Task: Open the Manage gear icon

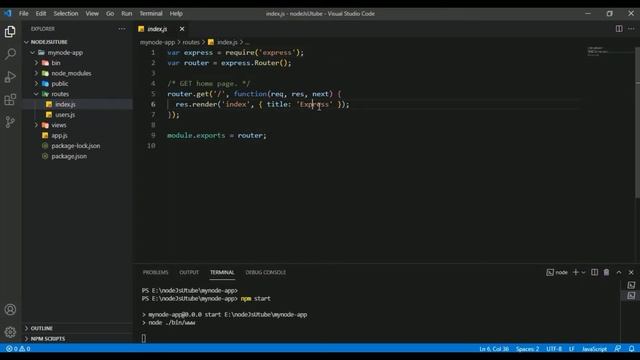Action: coord(10,332)
